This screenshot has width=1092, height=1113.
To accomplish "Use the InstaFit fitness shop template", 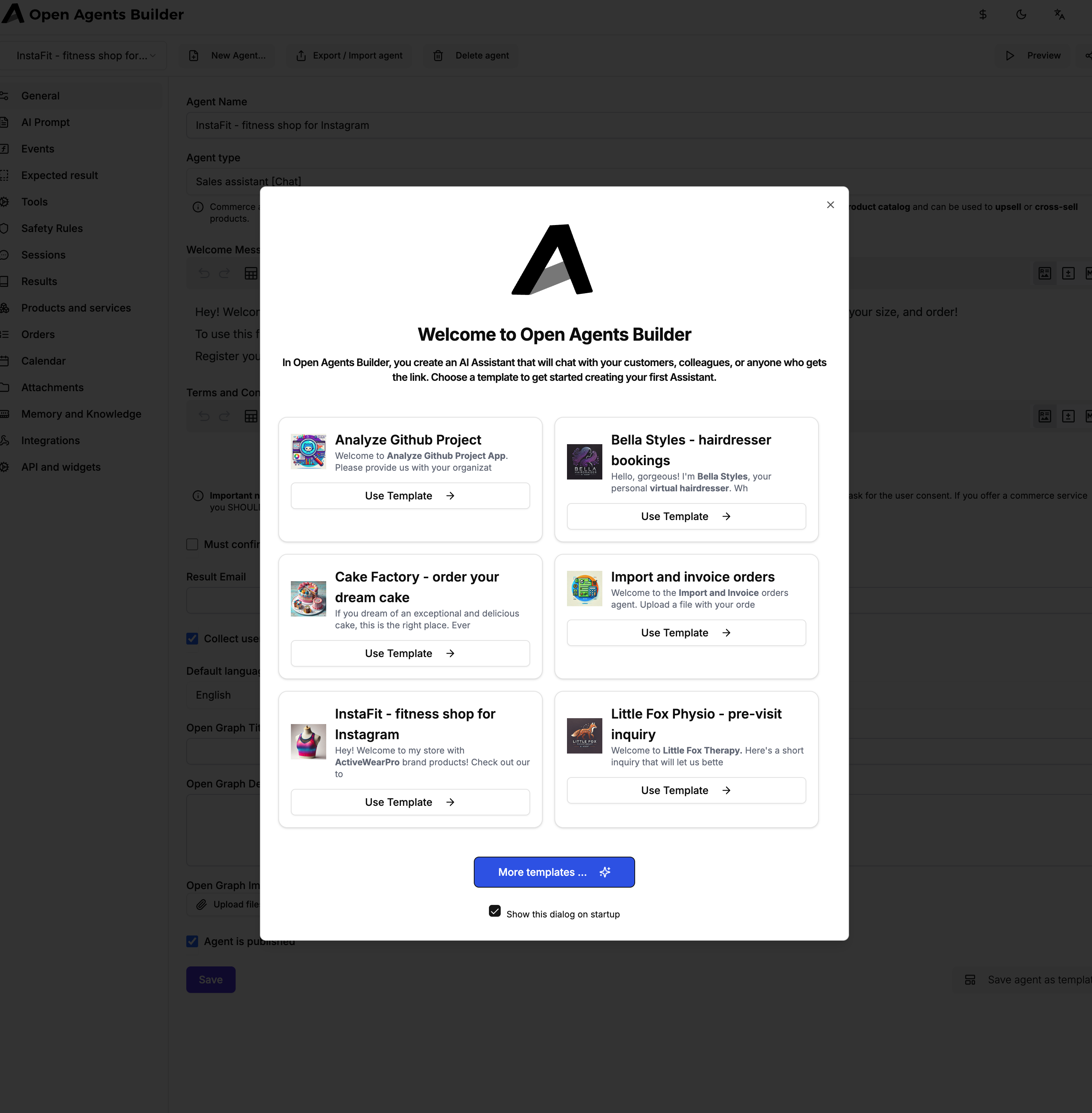I will (x=410, y=802).
